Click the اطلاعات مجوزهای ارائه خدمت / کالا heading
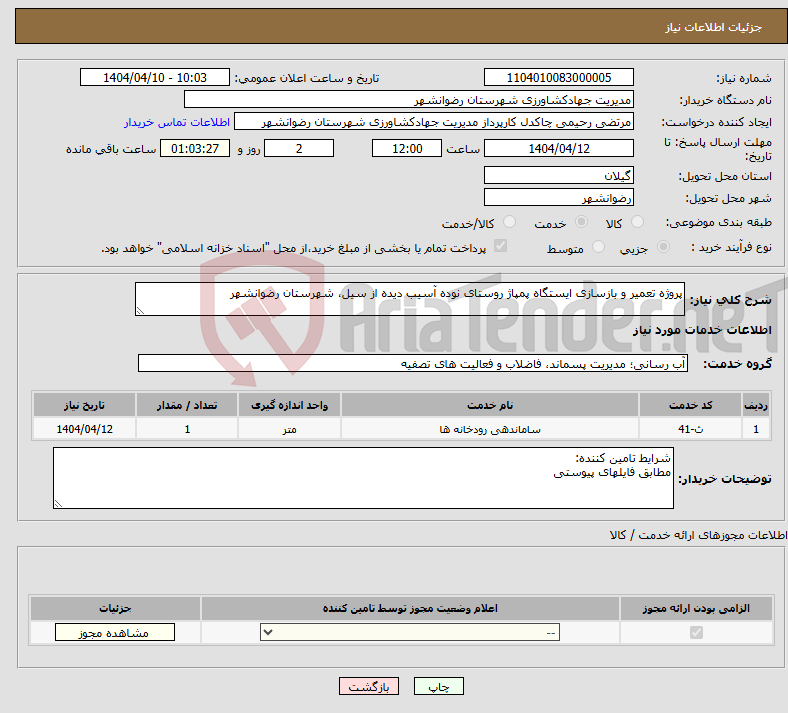The width and height of the screenshot is (788, 713). coord(698,535)
